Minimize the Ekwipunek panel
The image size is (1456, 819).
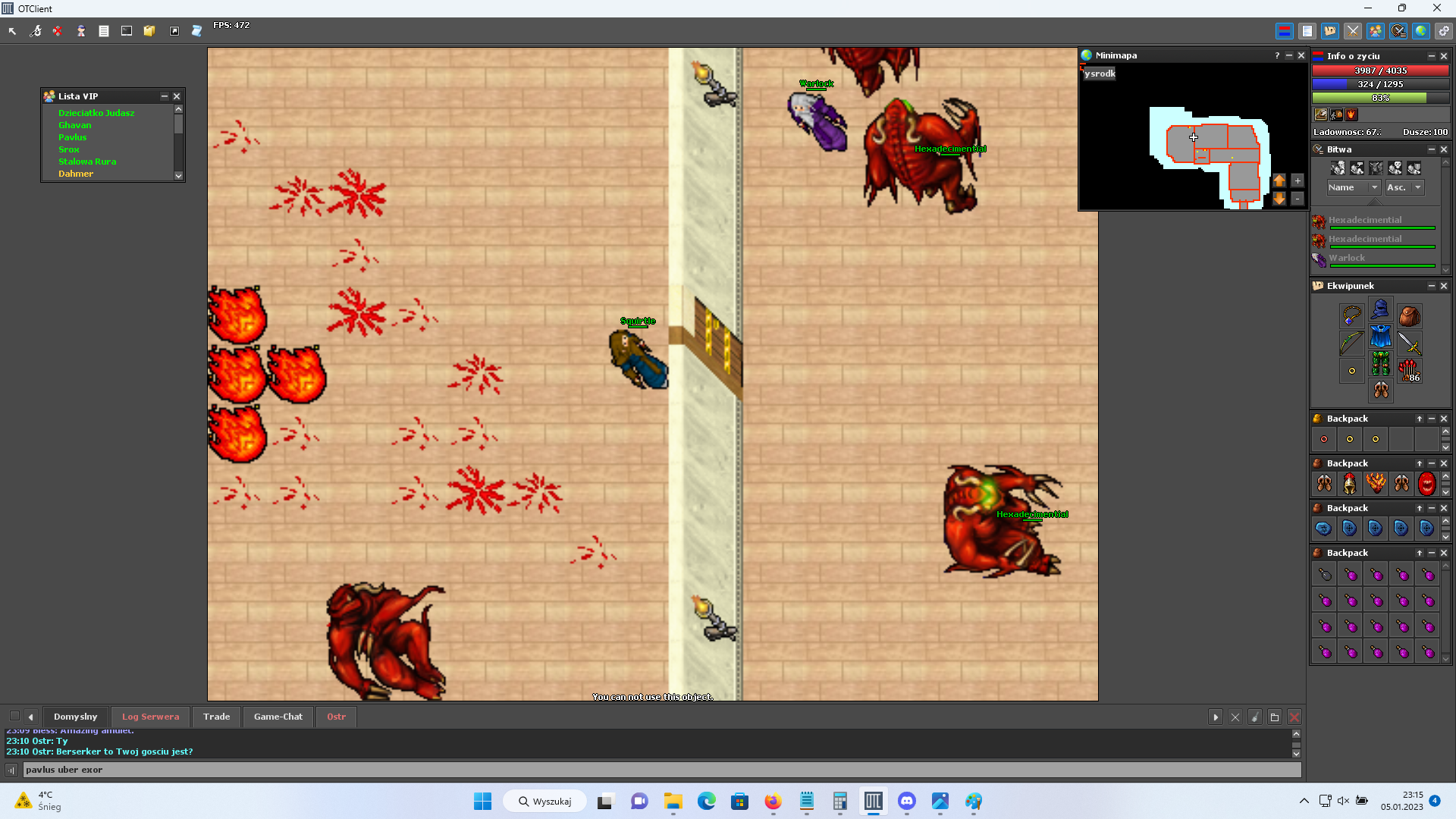pyautogui.click(x=1432, y=286)
